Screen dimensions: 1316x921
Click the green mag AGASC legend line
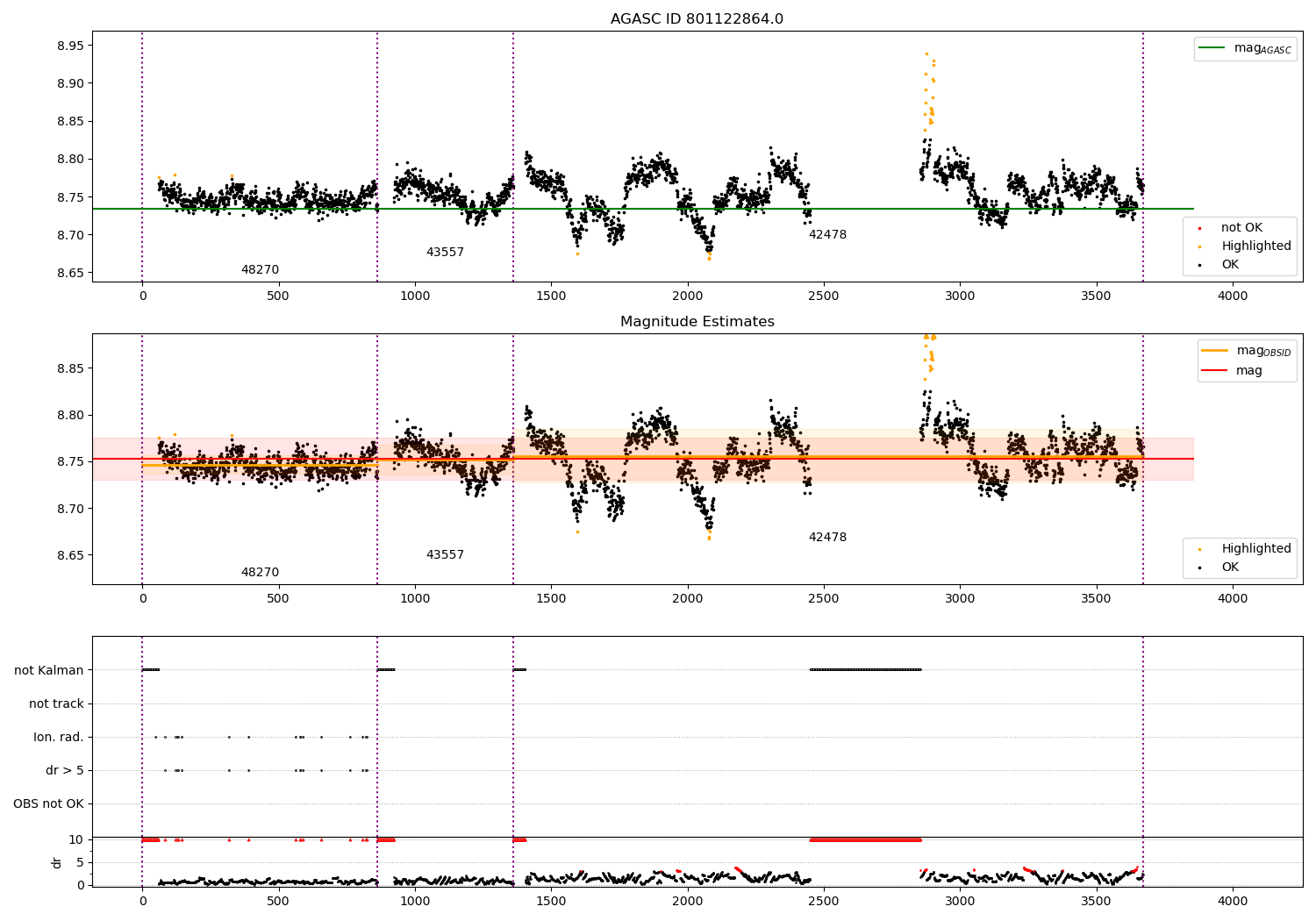1212,48
